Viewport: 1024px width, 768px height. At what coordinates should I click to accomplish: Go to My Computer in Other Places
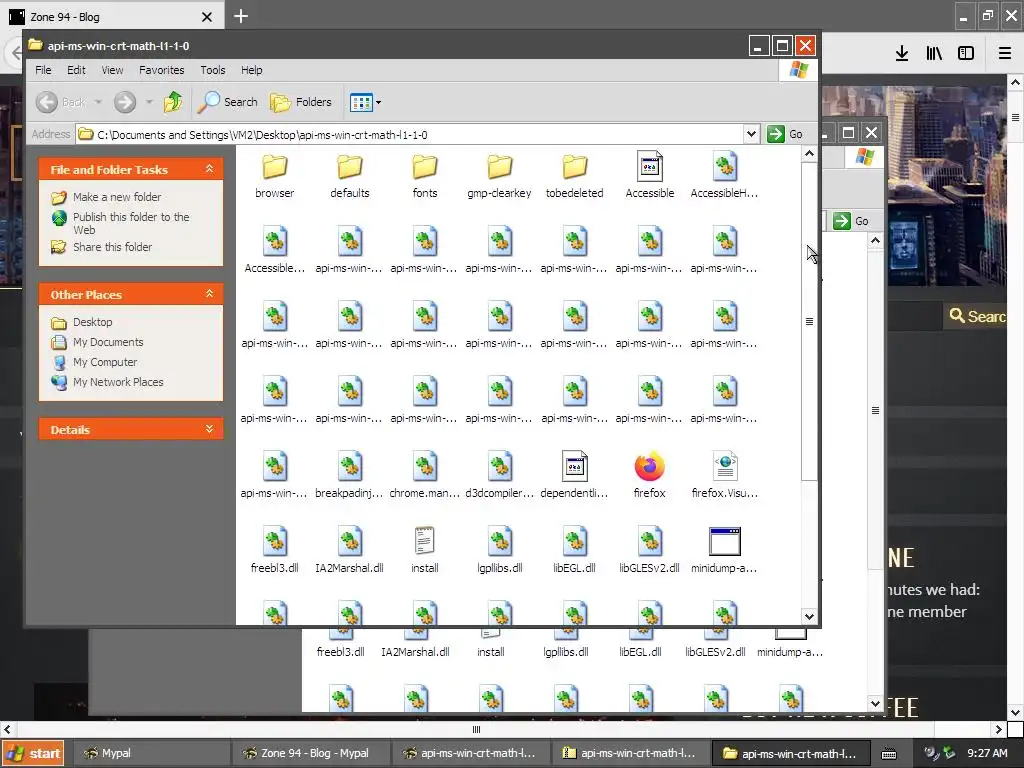point(105,362)
